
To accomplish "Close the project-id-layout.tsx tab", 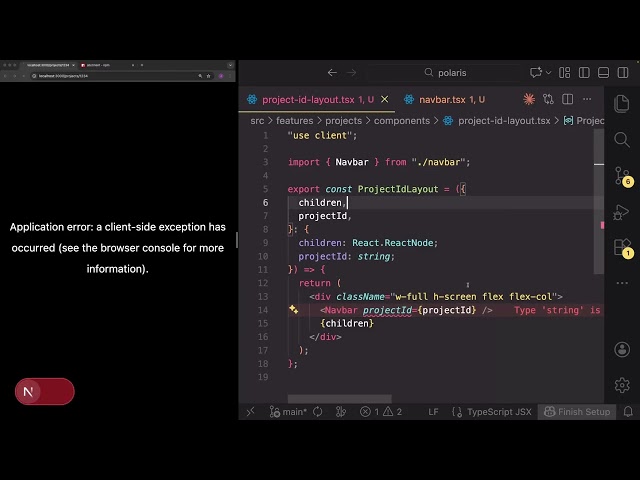I will [384, 99].
